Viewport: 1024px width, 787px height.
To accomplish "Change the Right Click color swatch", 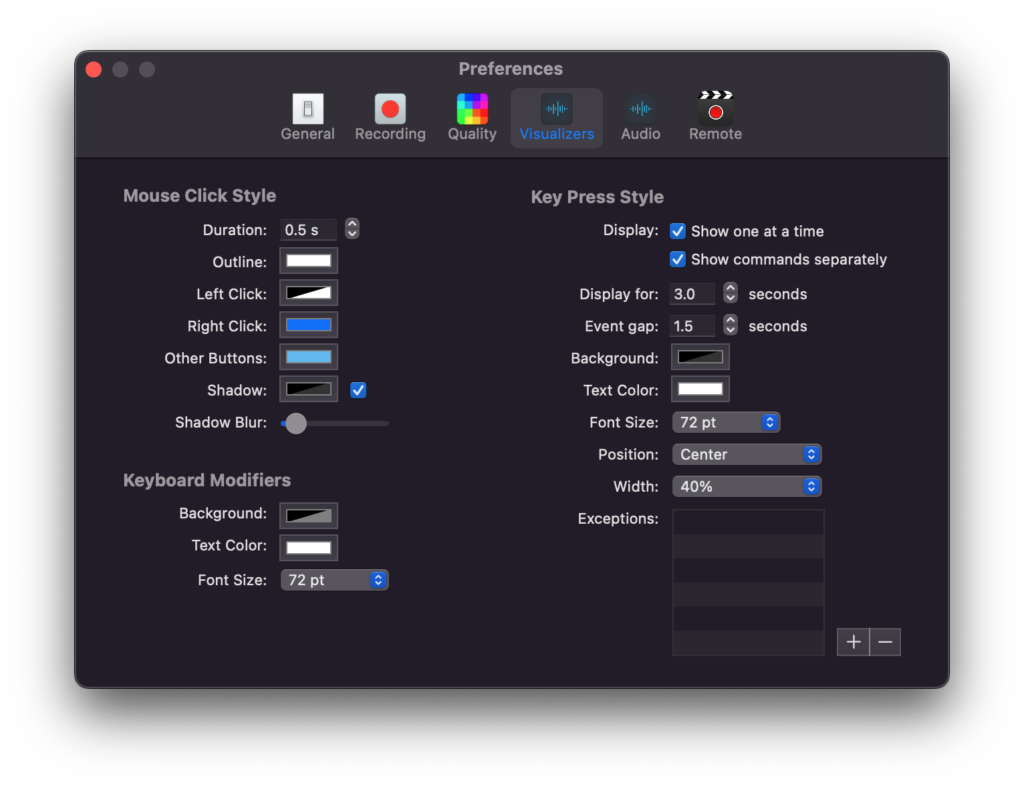I will (x=308, y=325).
